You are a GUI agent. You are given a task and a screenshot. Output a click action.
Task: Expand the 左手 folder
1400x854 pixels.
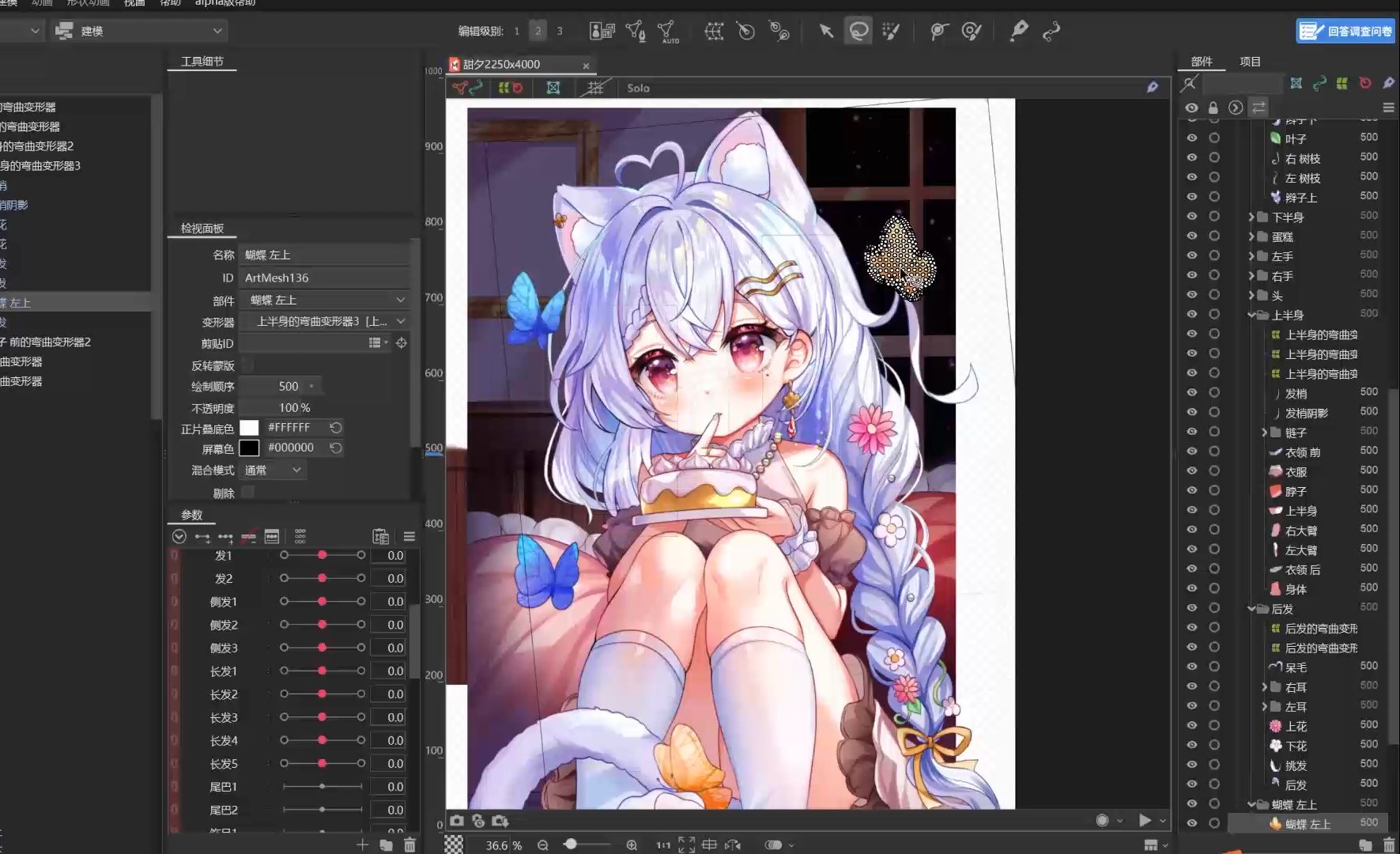pyautogui.click(x=1252, y=256)
